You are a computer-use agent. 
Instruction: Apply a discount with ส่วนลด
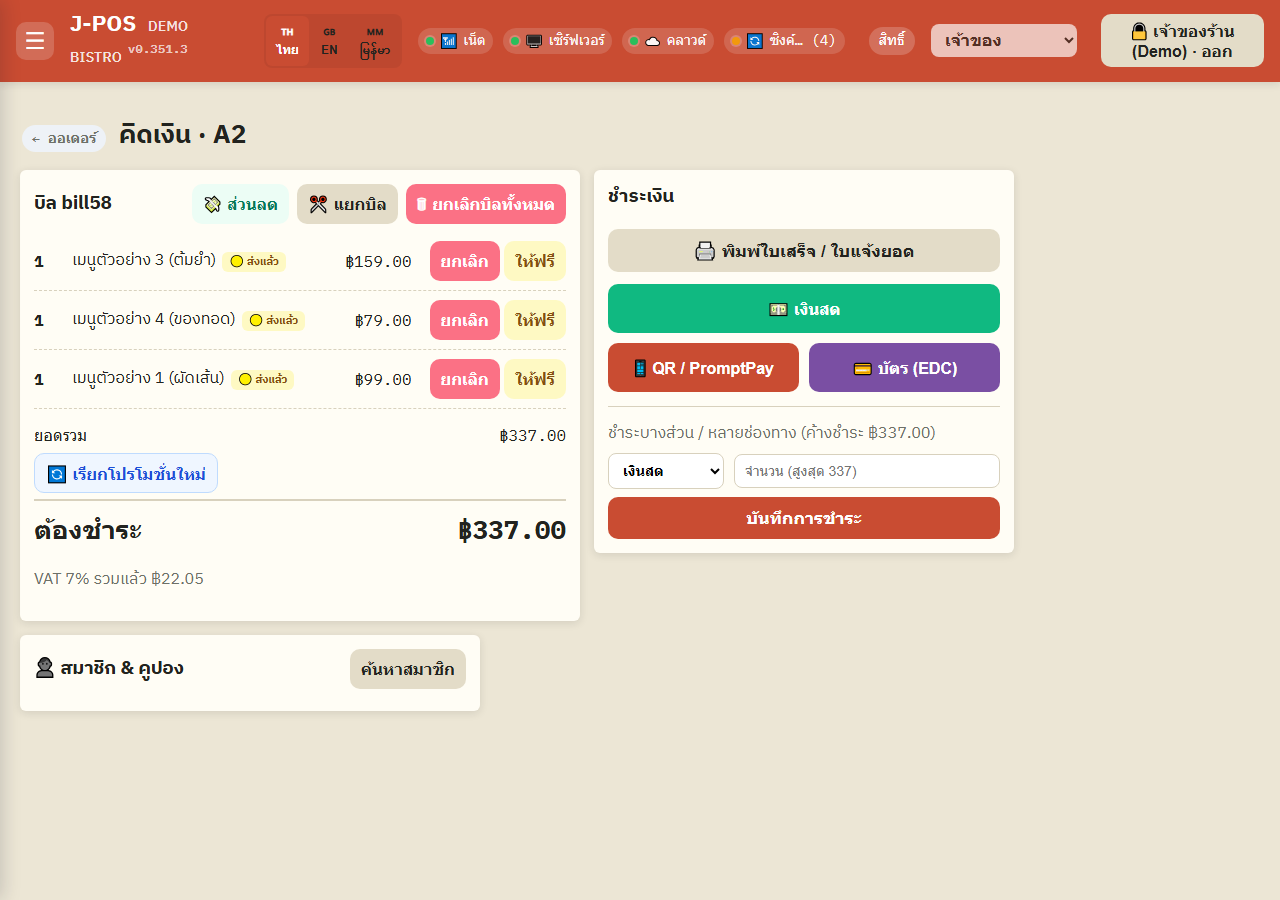(240, 204)
